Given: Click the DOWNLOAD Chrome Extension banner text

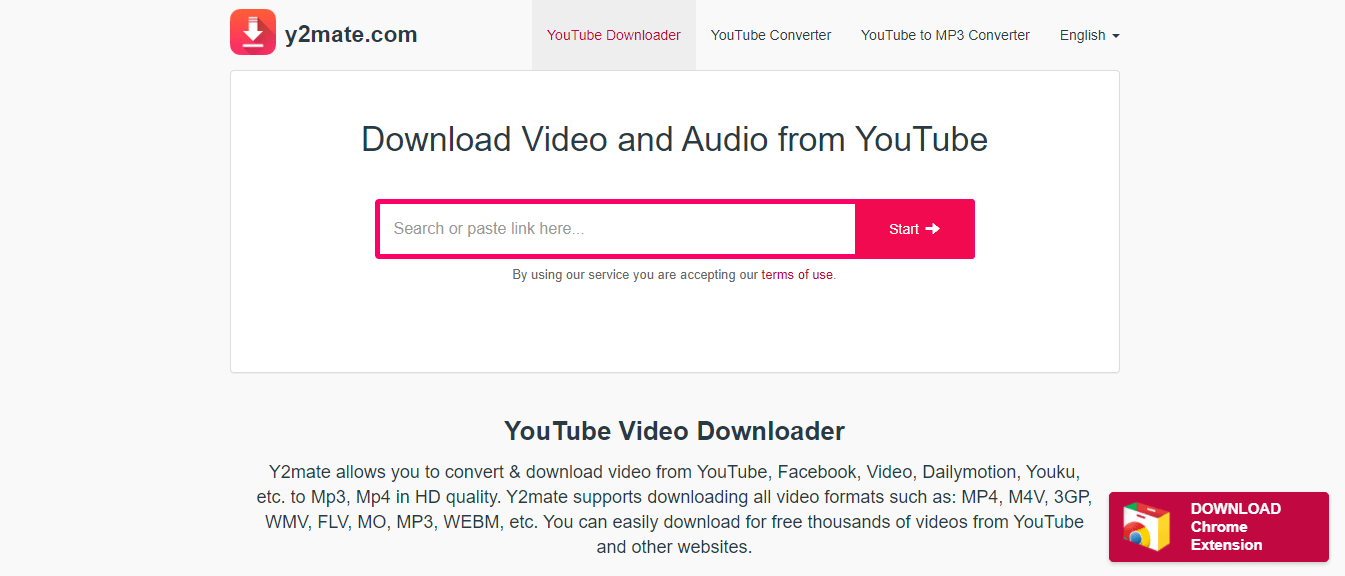Looking at the screenshot, I should [x=1235, y=527].
